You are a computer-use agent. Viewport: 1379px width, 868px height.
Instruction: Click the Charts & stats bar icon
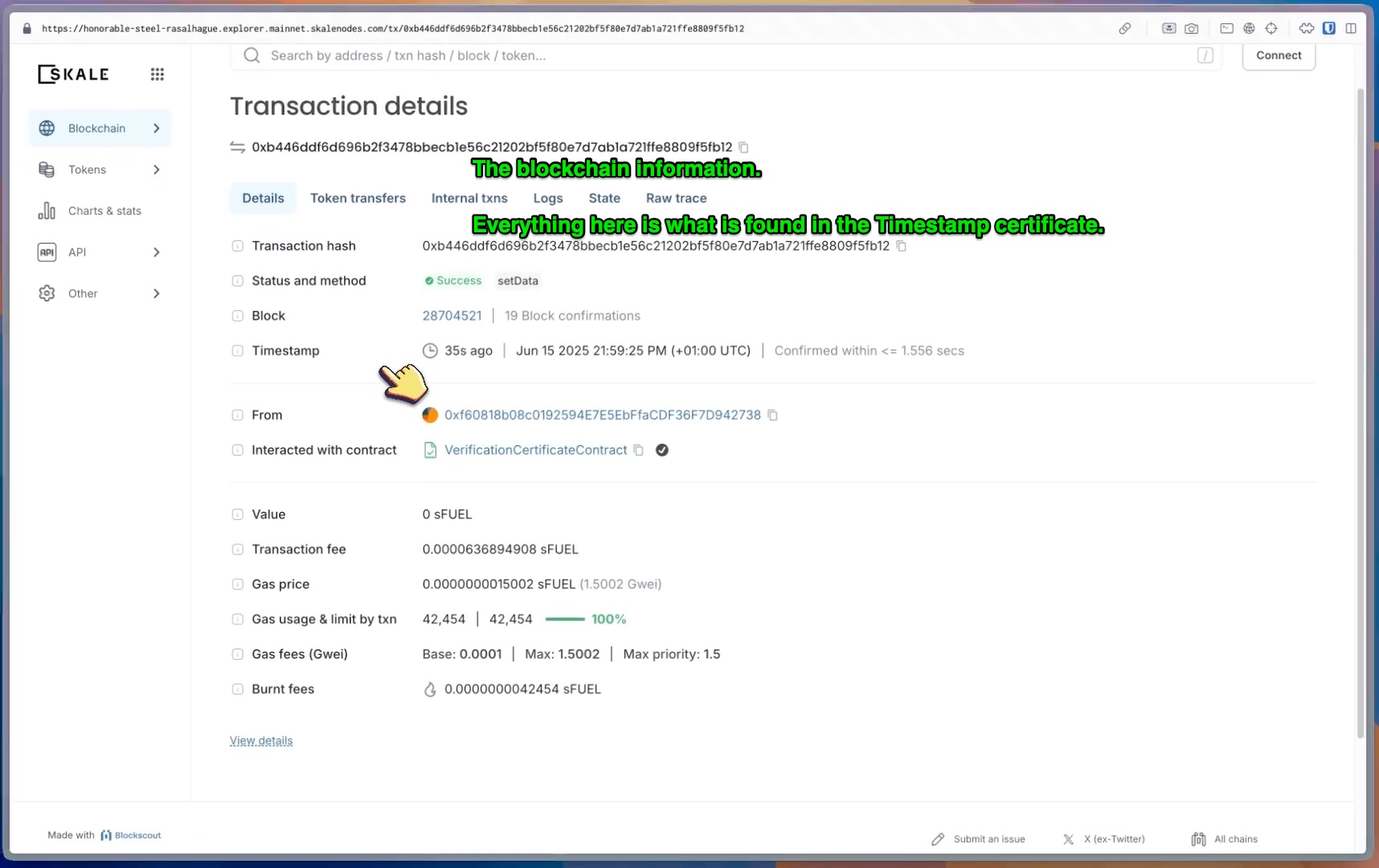tap(47, 211)
